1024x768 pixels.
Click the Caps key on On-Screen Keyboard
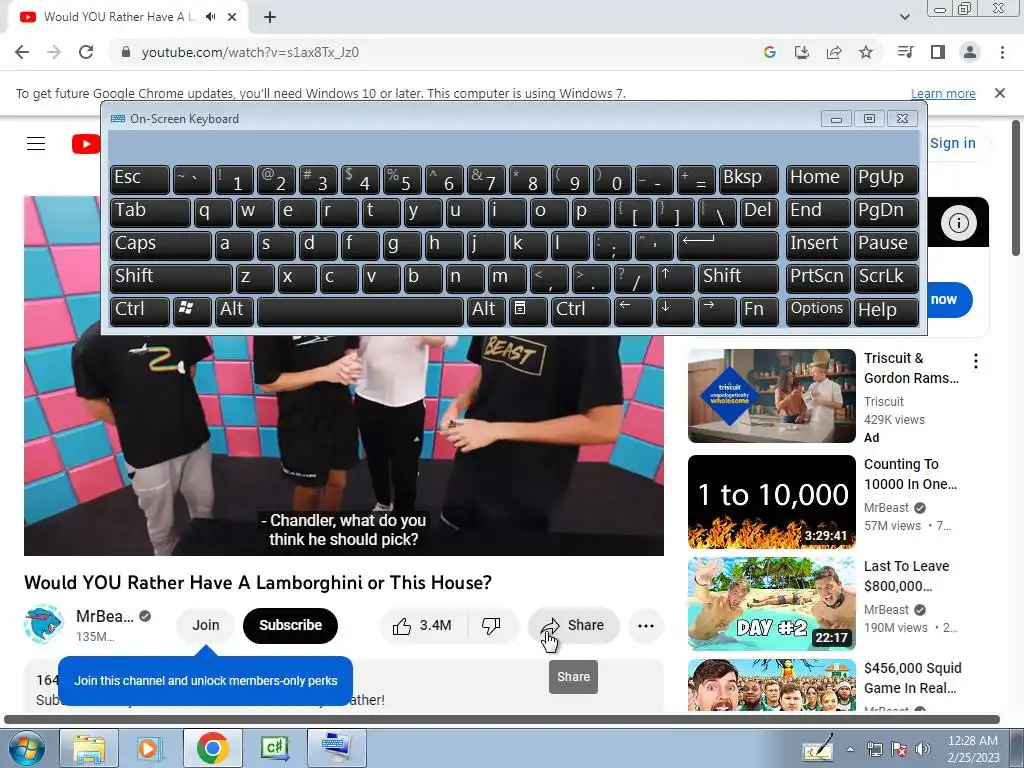[160, 246]
